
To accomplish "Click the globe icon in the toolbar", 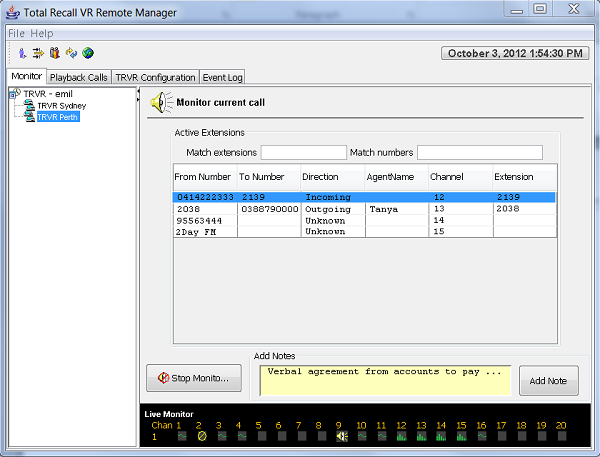I will [x=87, y=53].
